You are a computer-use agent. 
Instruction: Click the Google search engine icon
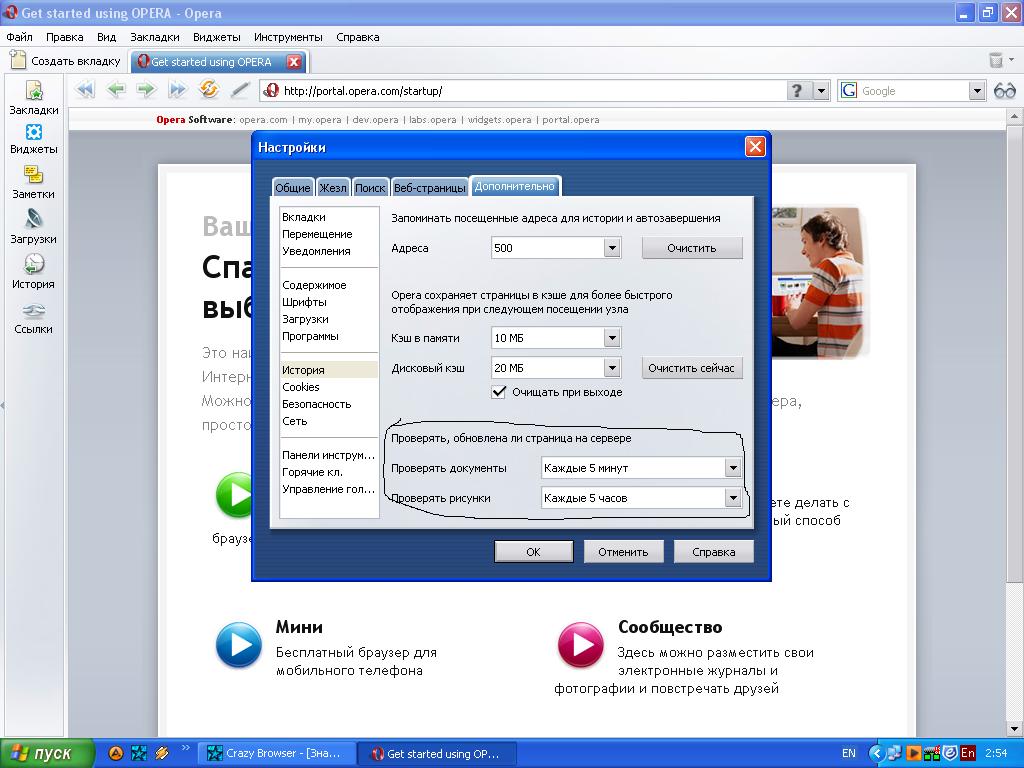[848, 91]
